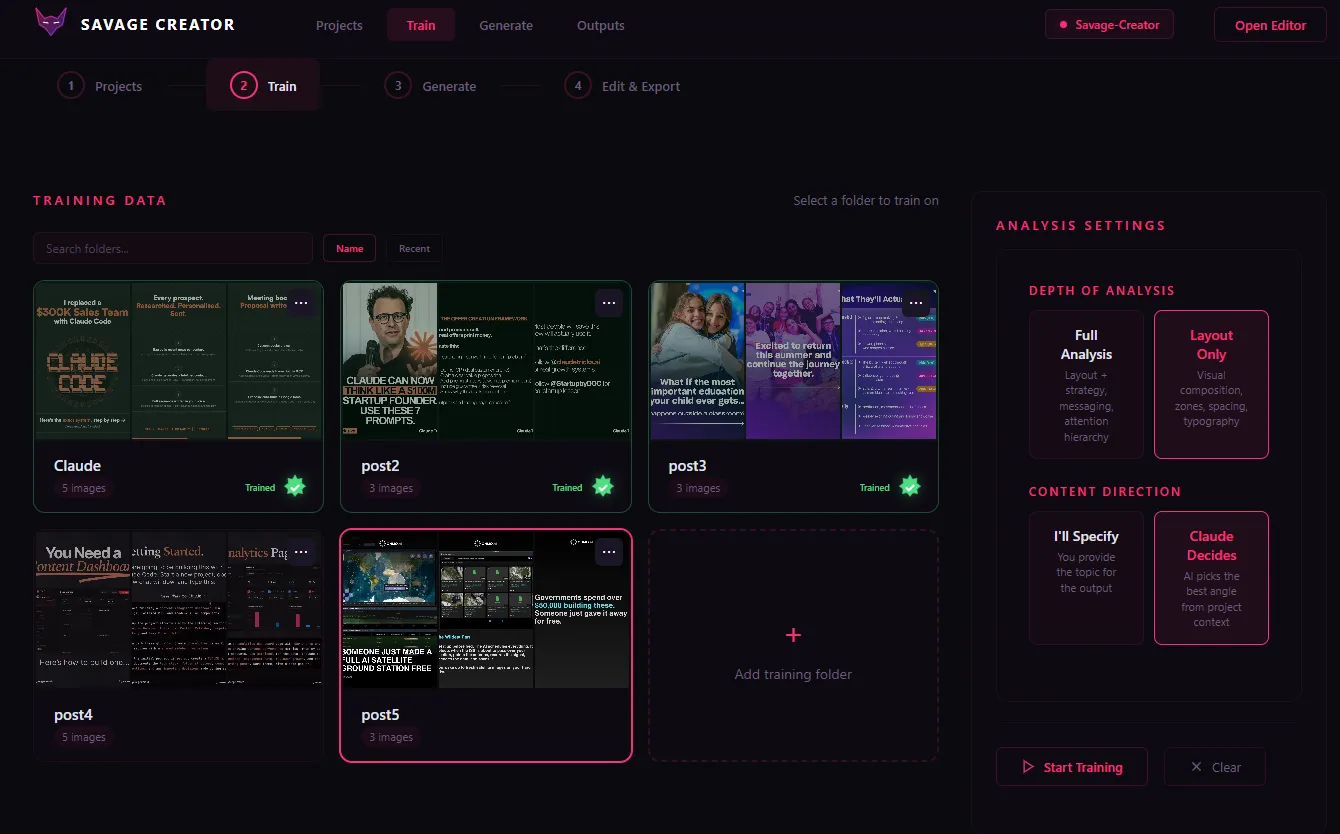Click the Open Editor button
The height and width of the screenshot is (834, 1340).
[1270, 24]
